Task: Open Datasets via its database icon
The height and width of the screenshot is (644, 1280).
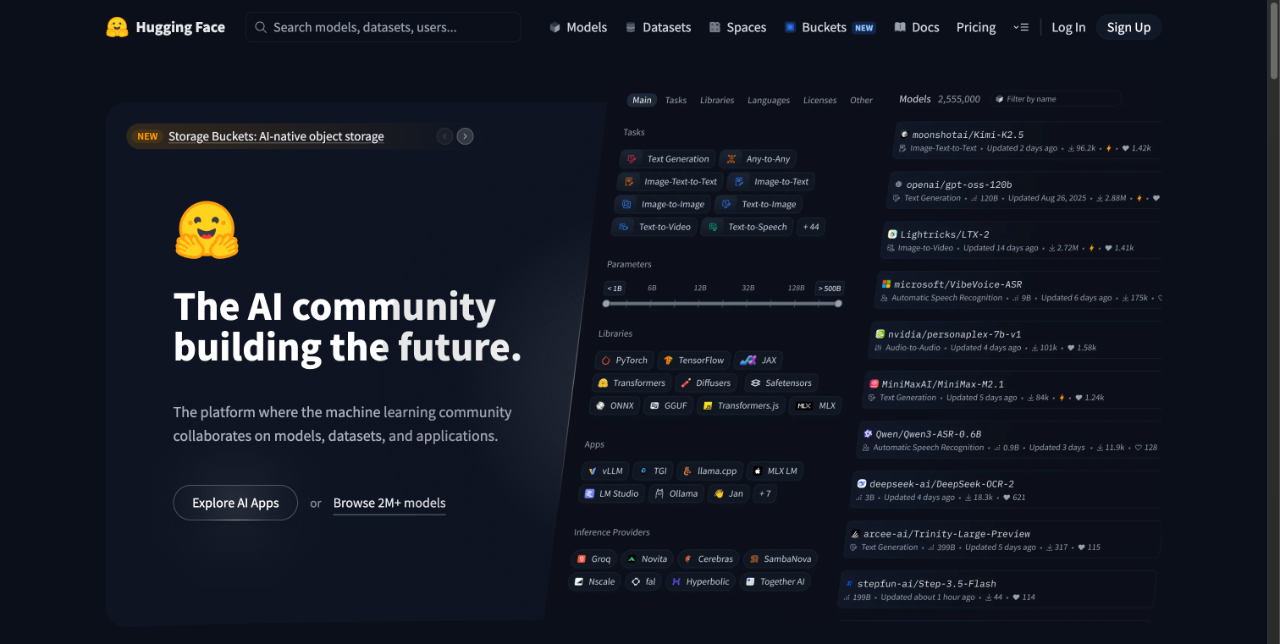Action: click(x=630, y=28)
